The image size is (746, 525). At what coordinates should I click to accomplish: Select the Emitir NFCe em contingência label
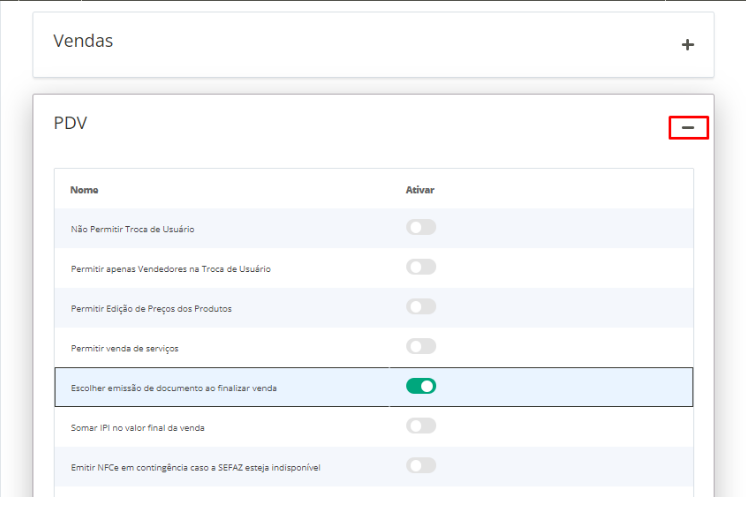click(x=196, y=468)
